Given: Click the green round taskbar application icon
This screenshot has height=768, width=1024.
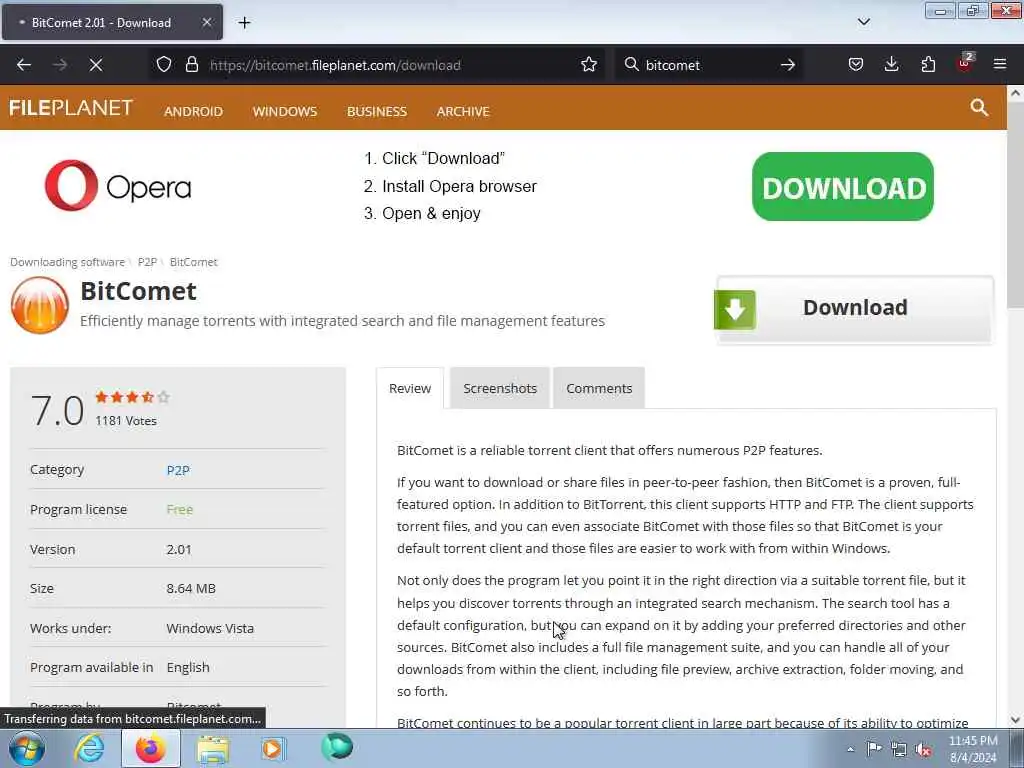Looking at the screenshot, I should click(337, 747).
